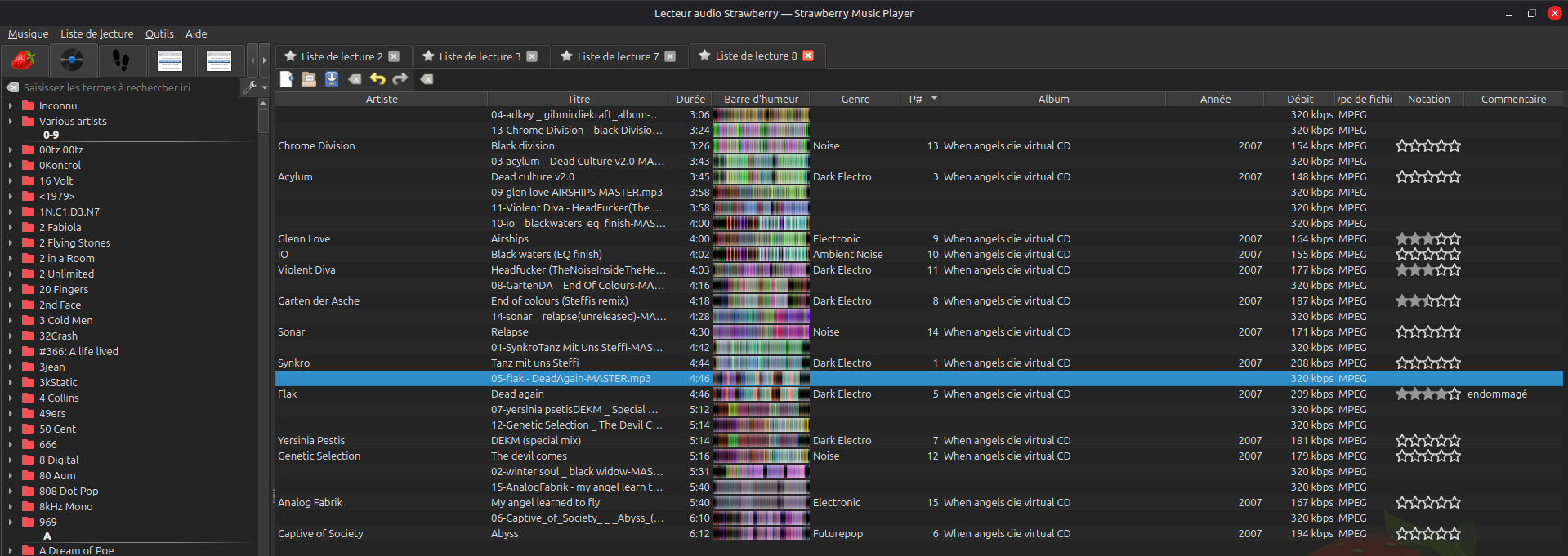Click the load playlist folder icon
The height and width of the screenshot is (556, 1568).
[309, 79]
